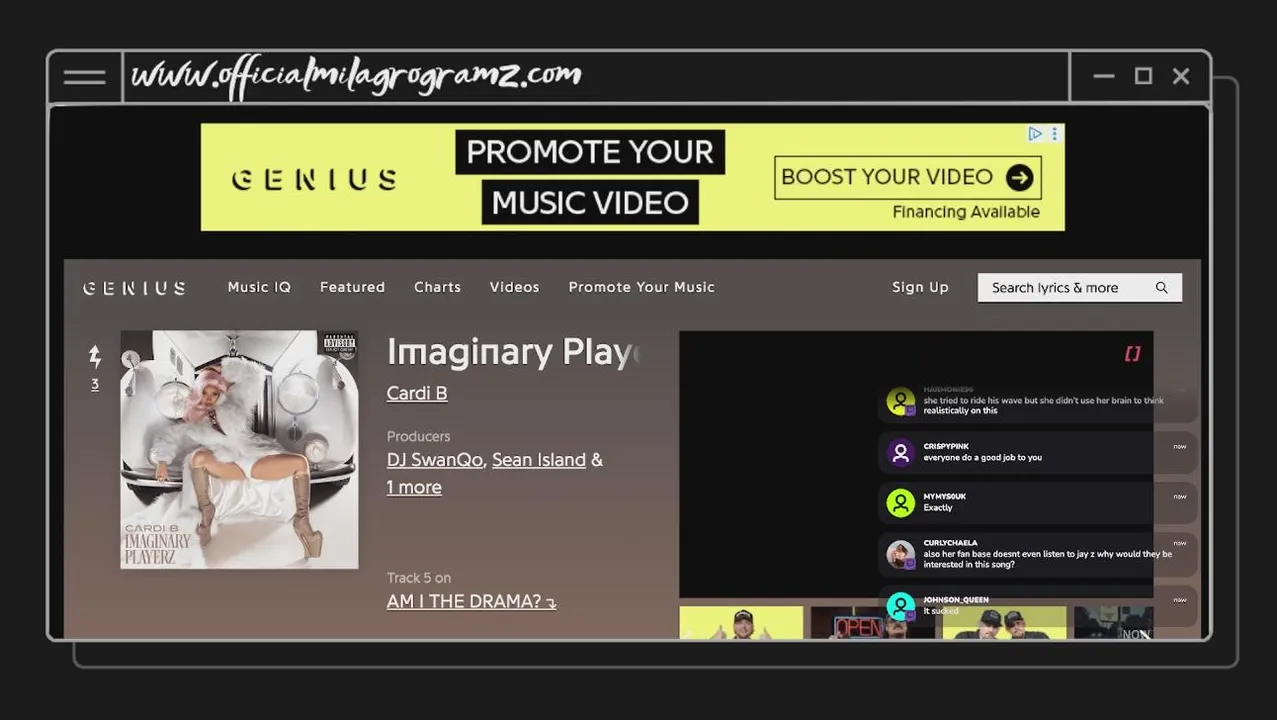Click MYMYS0UK's green avatar icon
Screen dimensions: 1277x720
click(x=900, y=502)
